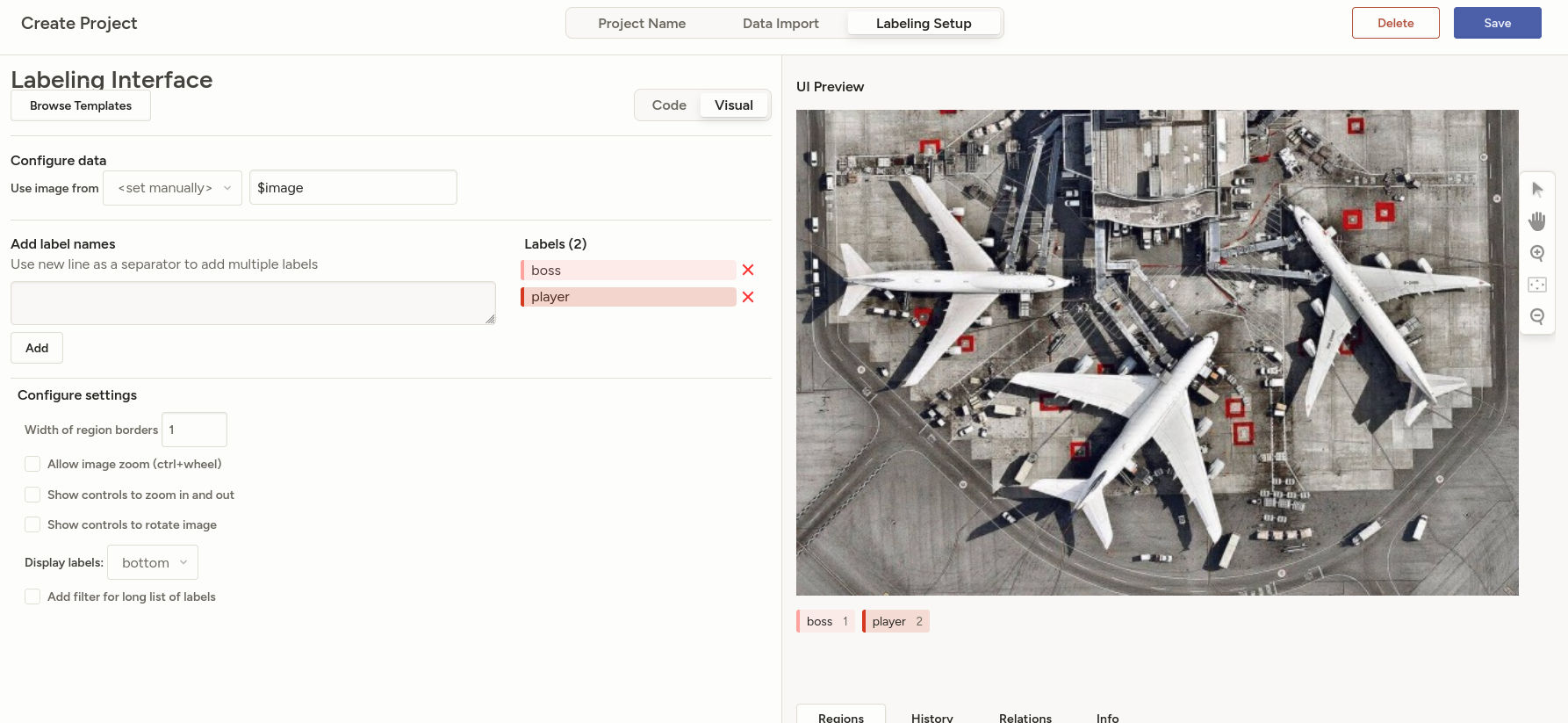
Task: Open the Use image from dropdown
Action: click(x=172, y=188)
